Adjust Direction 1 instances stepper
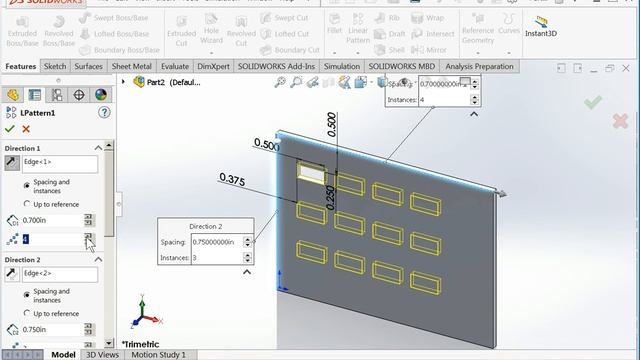The height and width of the screenshot is (360, 640). point(89,238)
